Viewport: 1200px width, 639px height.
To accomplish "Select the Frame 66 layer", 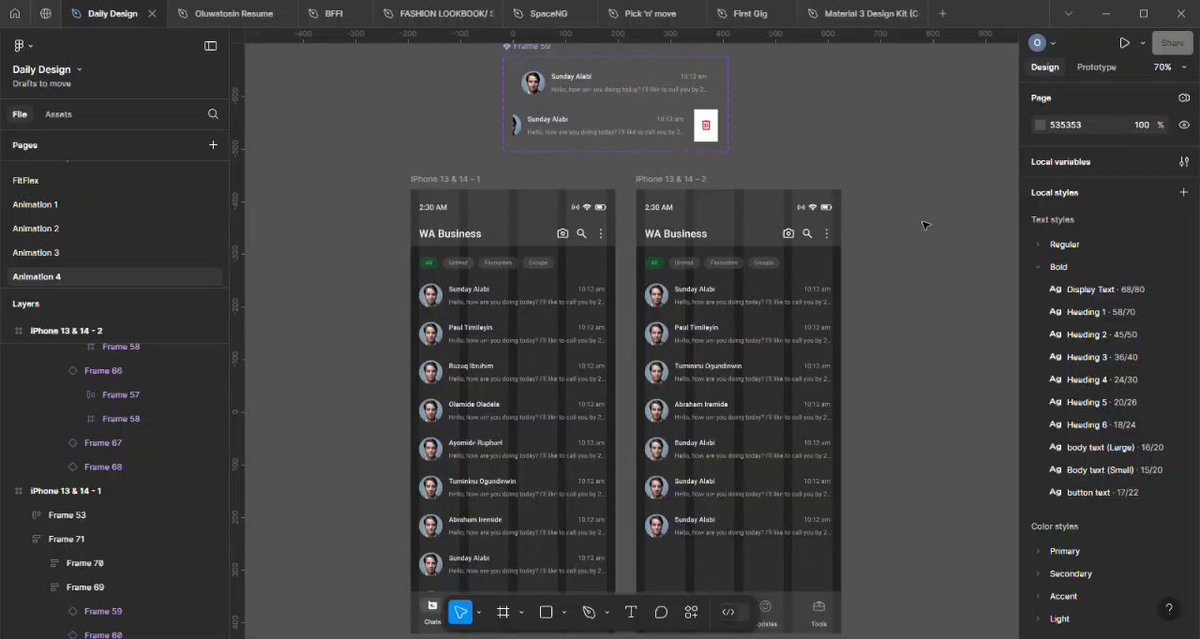I will 103,371.
